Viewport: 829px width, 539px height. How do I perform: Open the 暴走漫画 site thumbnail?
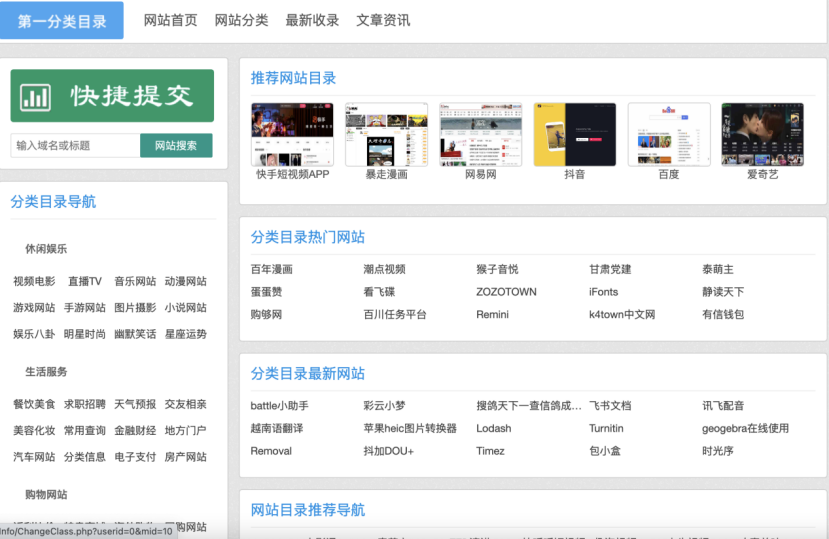[x=386, y=134]
